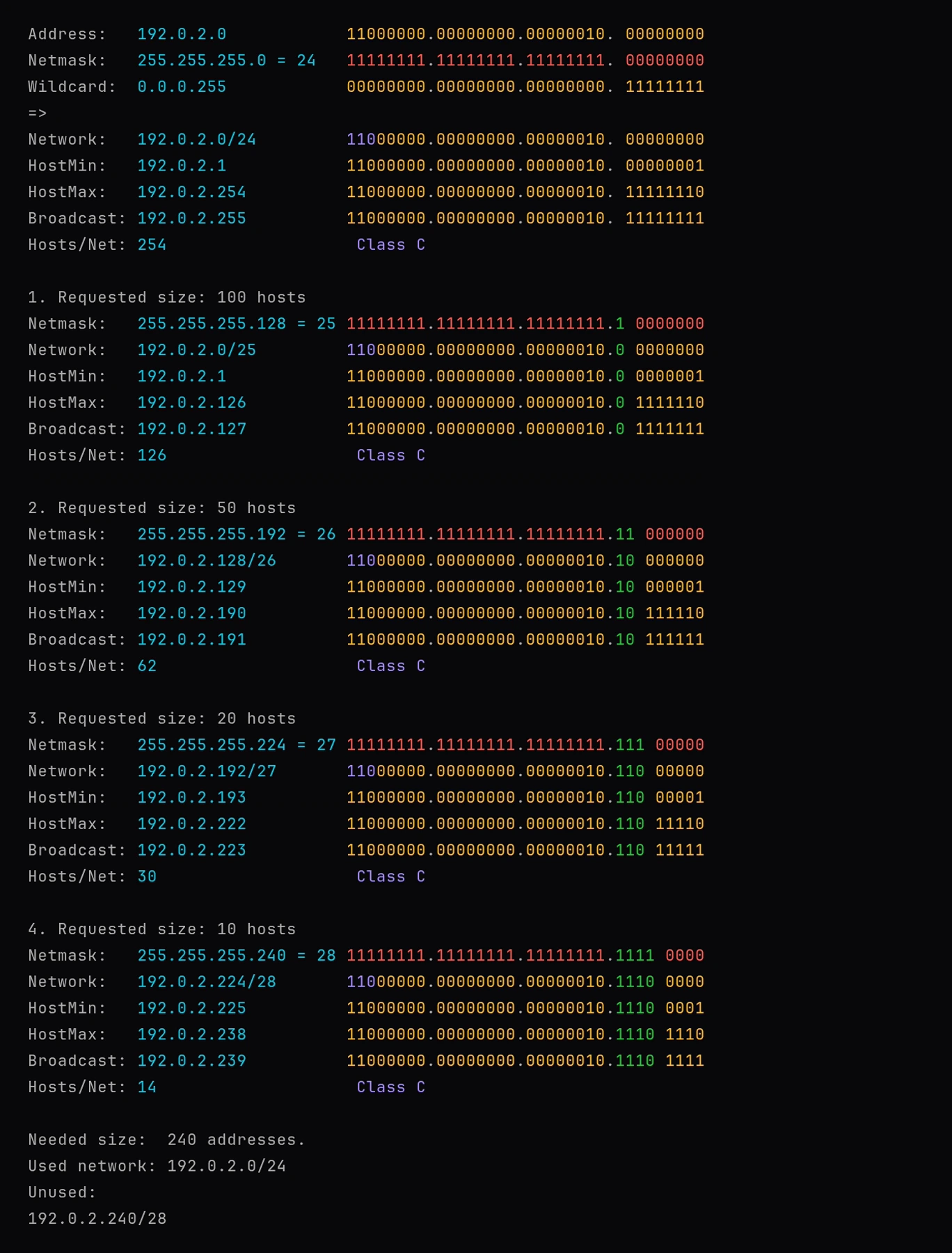This screenshot has height=1253, width=952.
Task: Click heading '4. Requested size: 10 hosts'
Action: click(x=162, y=929)
